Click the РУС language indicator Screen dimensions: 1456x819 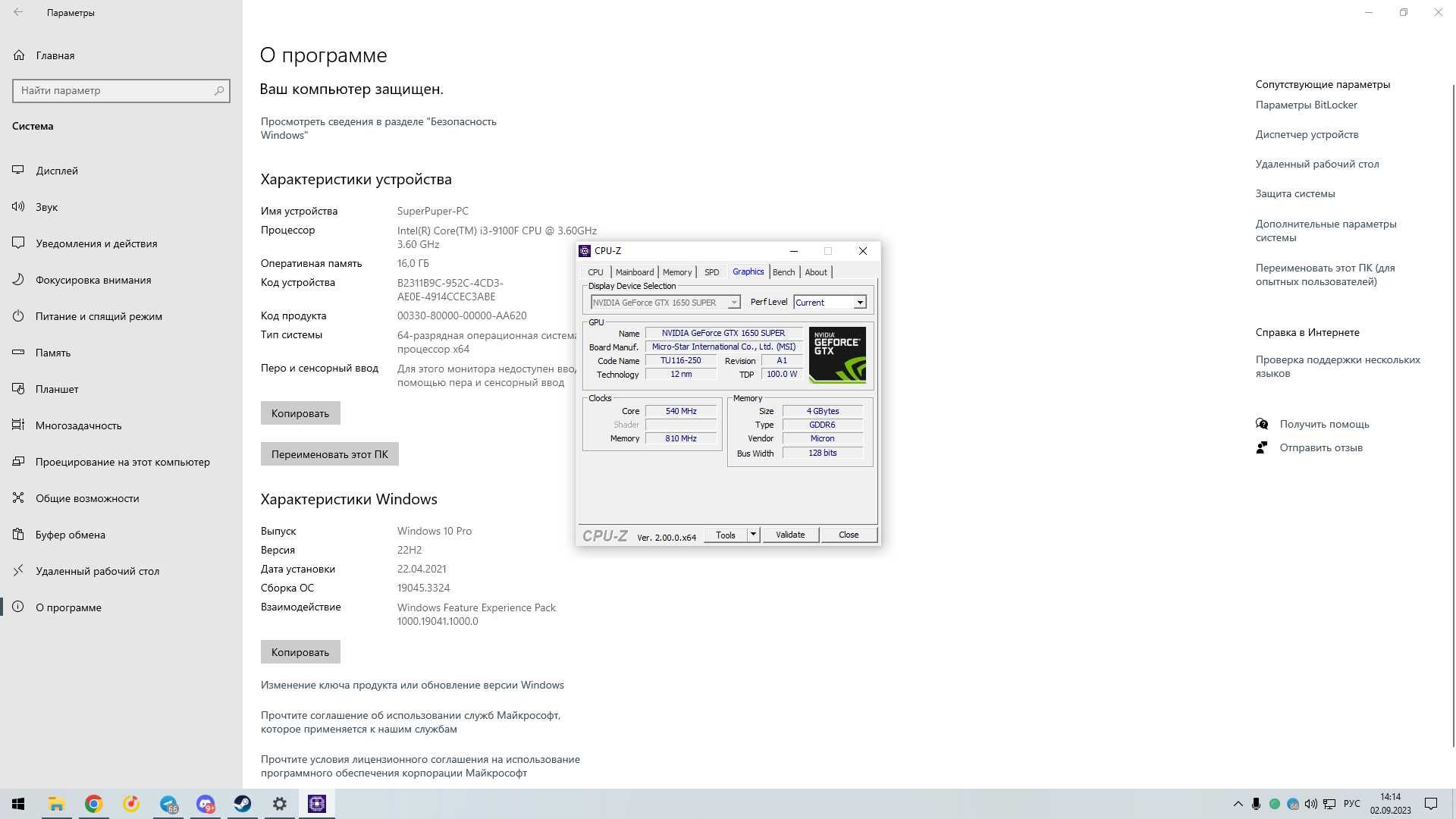tap(1351, 804)
